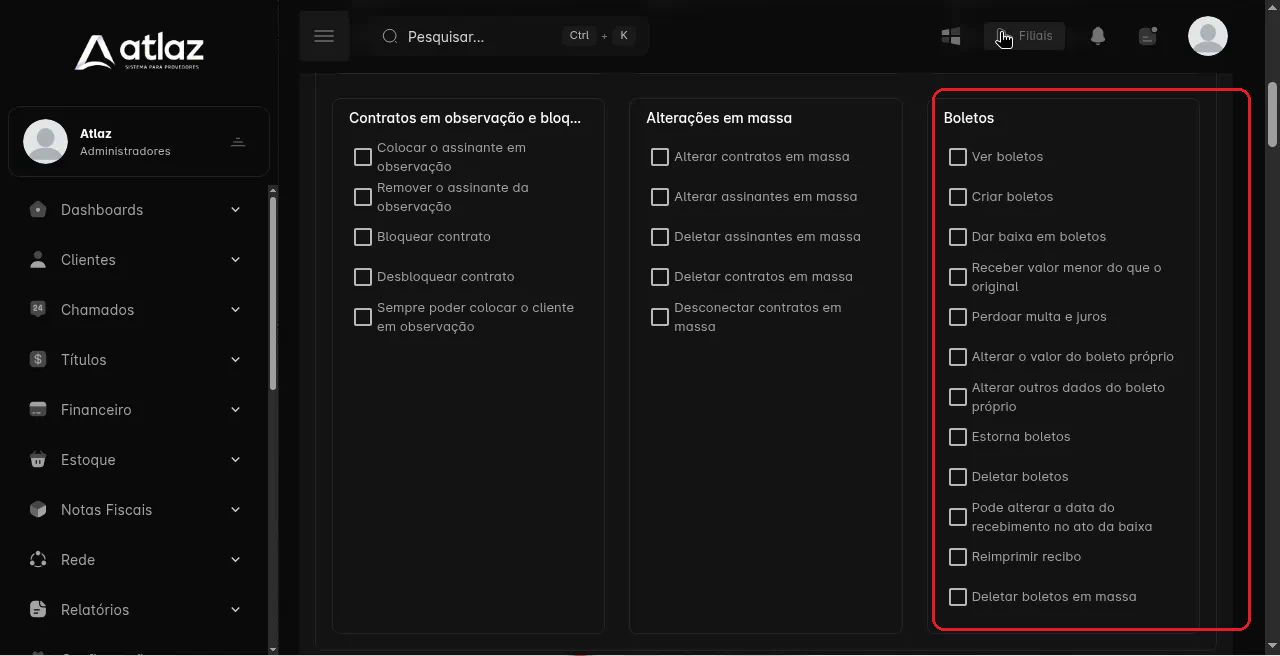Enable Ver boletos permission
This screenshot has width=1280, height=656.
click(958, 157)
